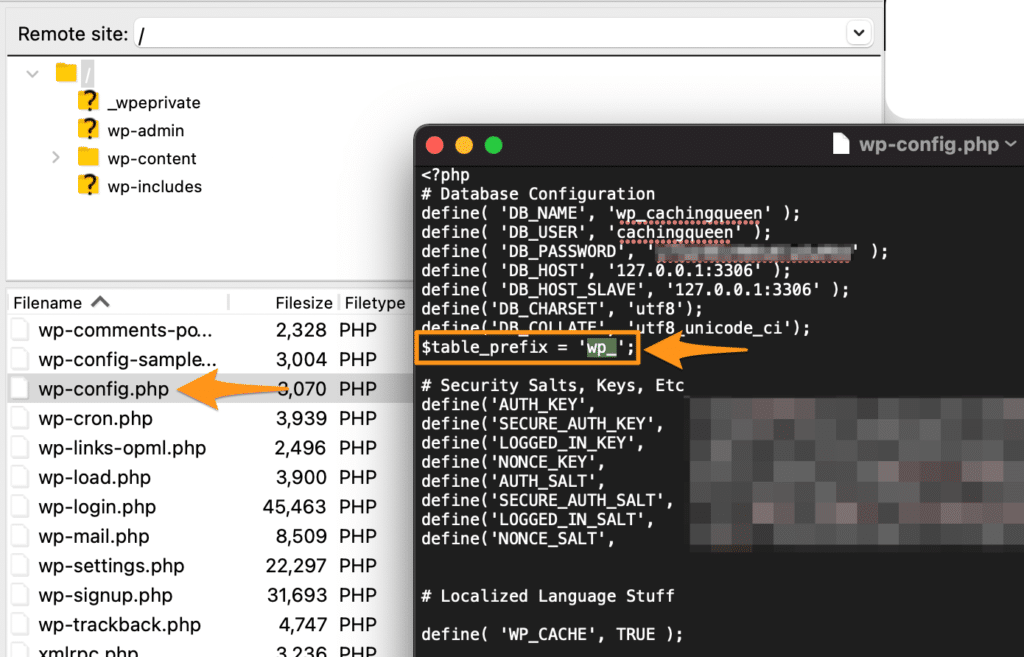This screenshot has height=657, width=1024.
Task: Open the wp-config.php title dropdown chevron
Action: pos(1011,145)
